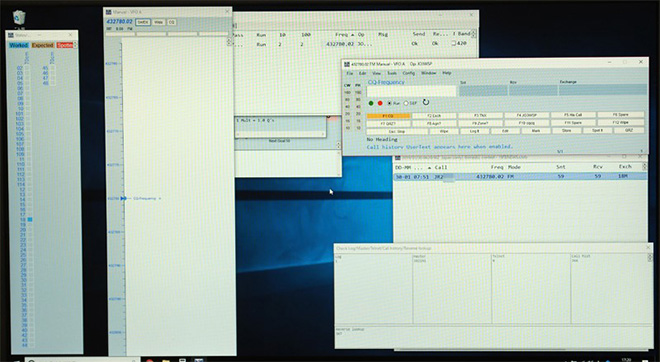660x362 pixels.
Task: Click the Wide button in Bandmap
Action: point(158,22)
